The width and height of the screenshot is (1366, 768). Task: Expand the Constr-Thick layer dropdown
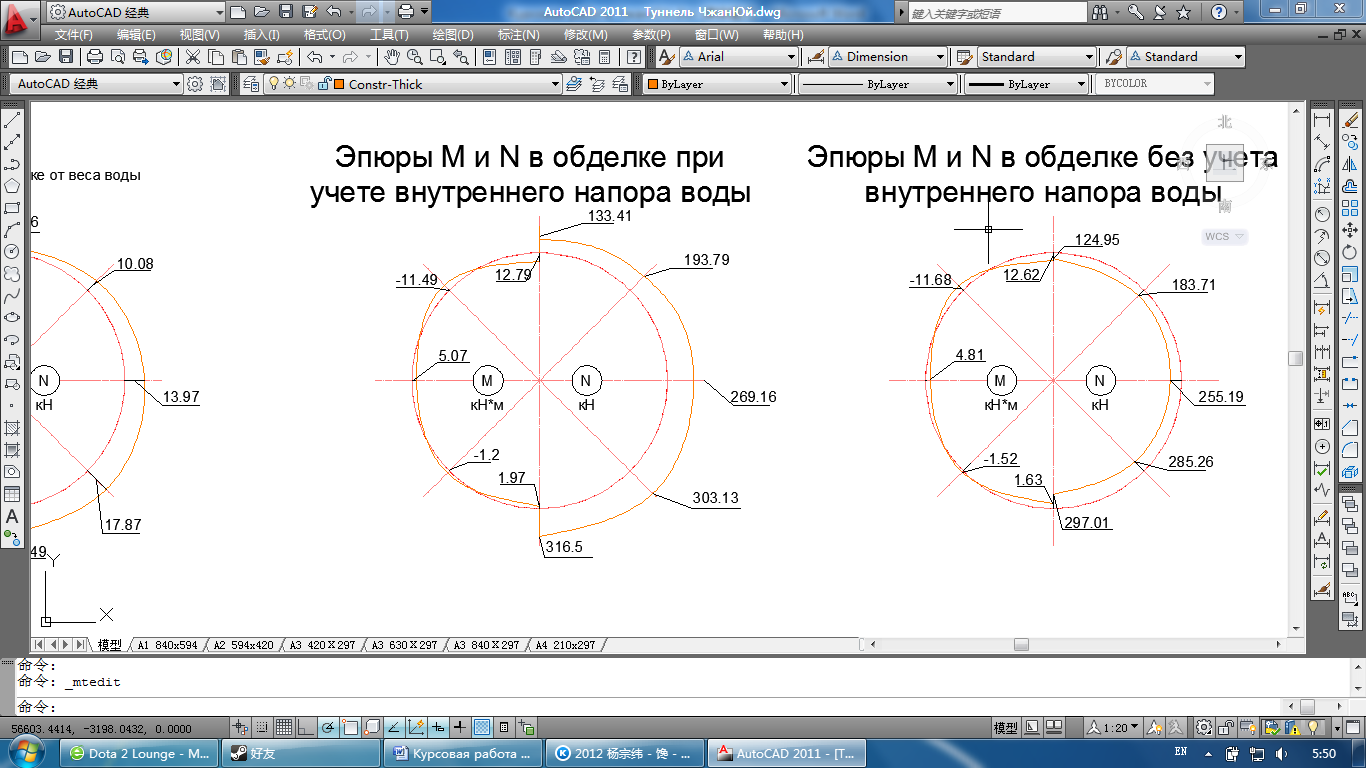tap(555, 85)
